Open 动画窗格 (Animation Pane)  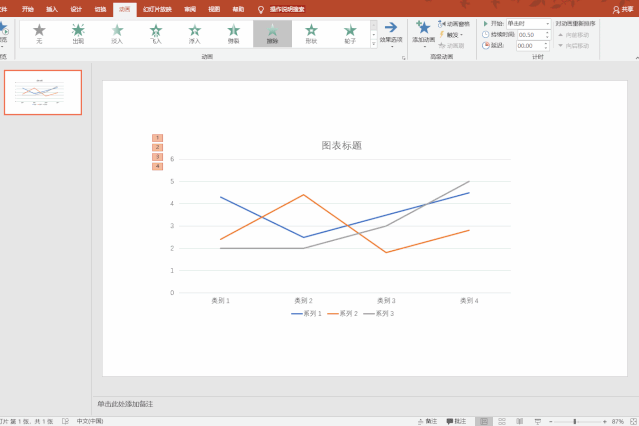(454, 24)
